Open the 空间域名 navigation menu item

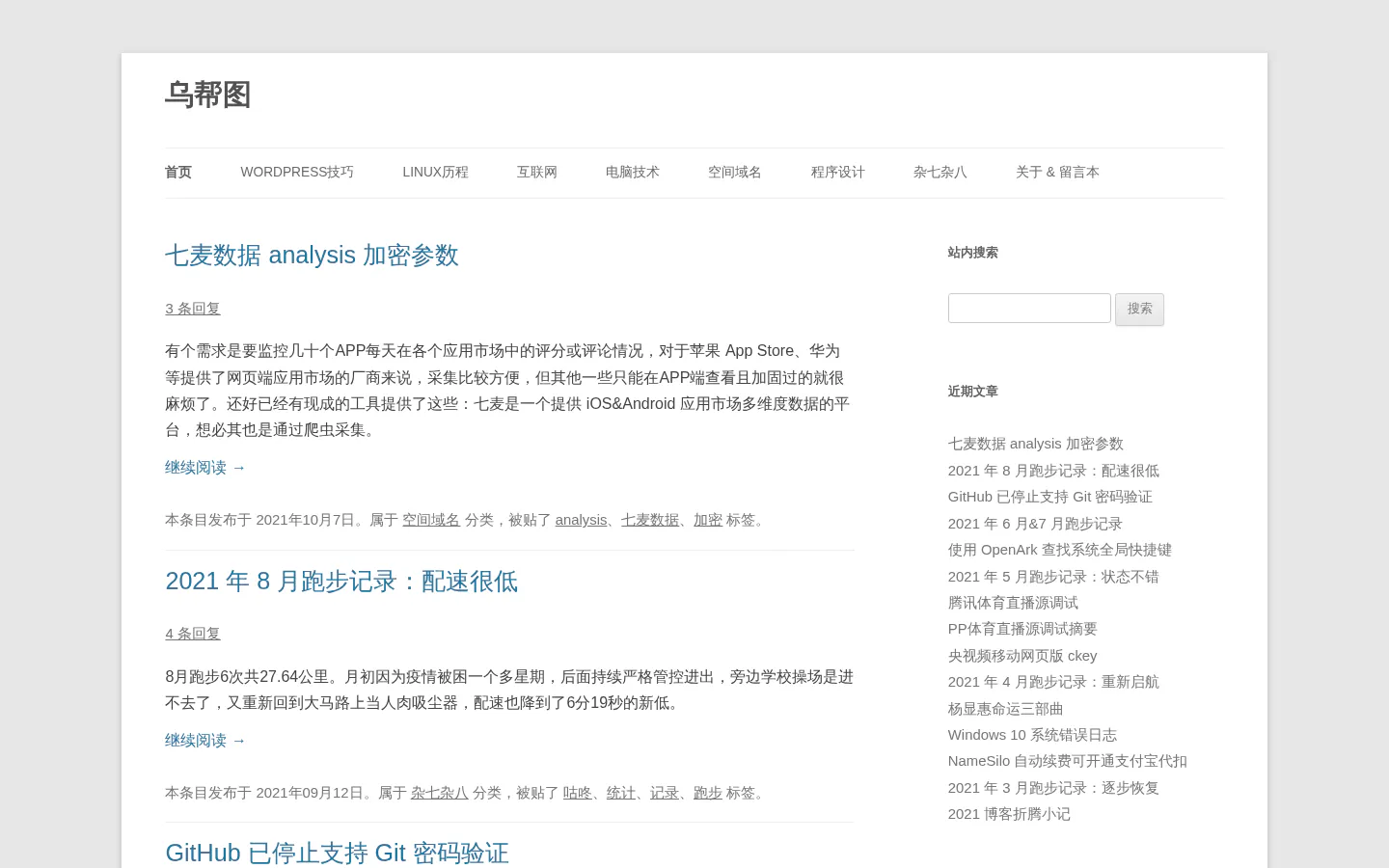pyautogui.click(x=735, y=173)
